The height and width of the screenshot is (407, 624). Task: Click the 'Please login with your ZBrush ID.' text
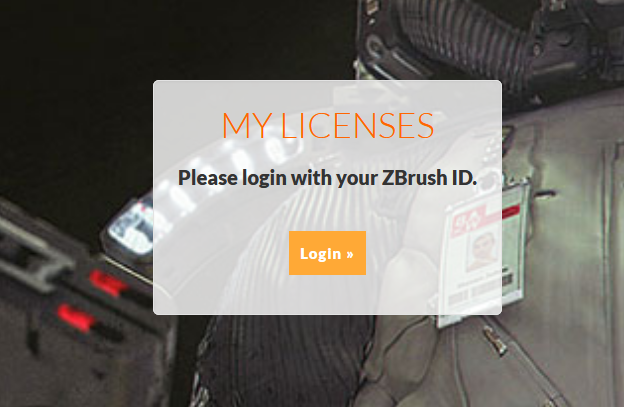(327, 177)
